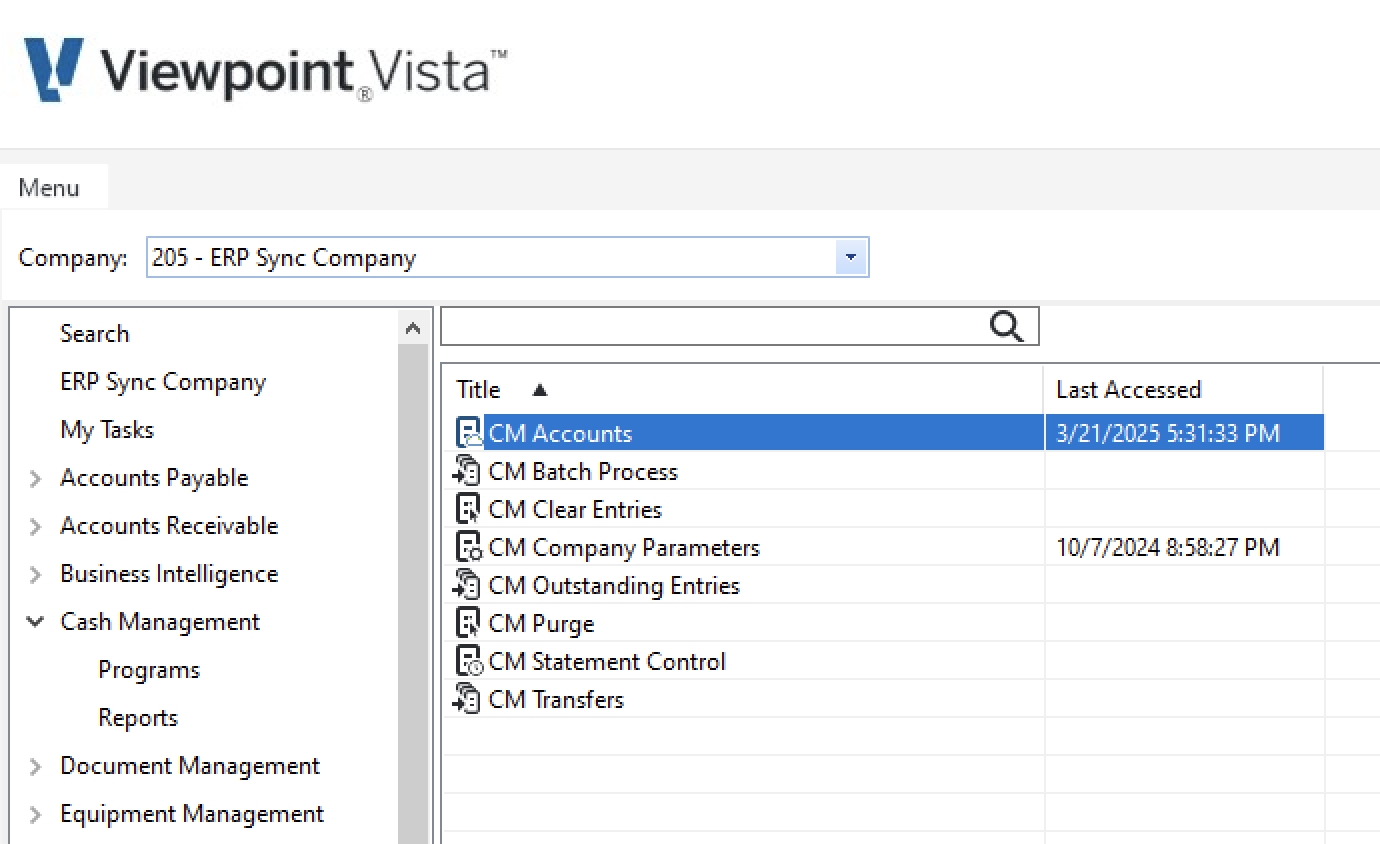Sort by the Last Accessed column header
The image size is (1380, 844).
(1128, 389)
